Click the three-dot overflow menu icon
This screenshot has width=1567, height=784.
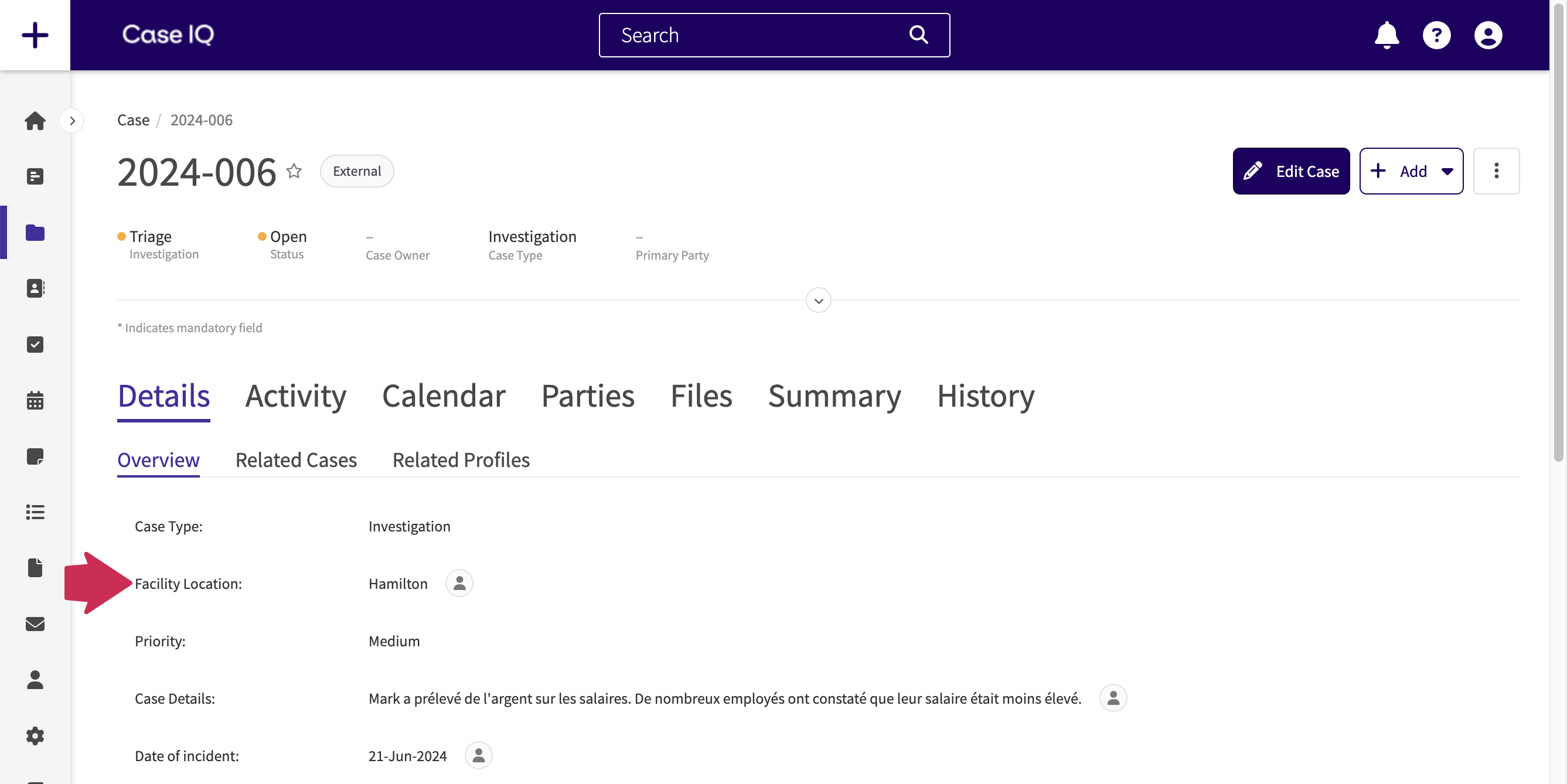pos(1497,170)
